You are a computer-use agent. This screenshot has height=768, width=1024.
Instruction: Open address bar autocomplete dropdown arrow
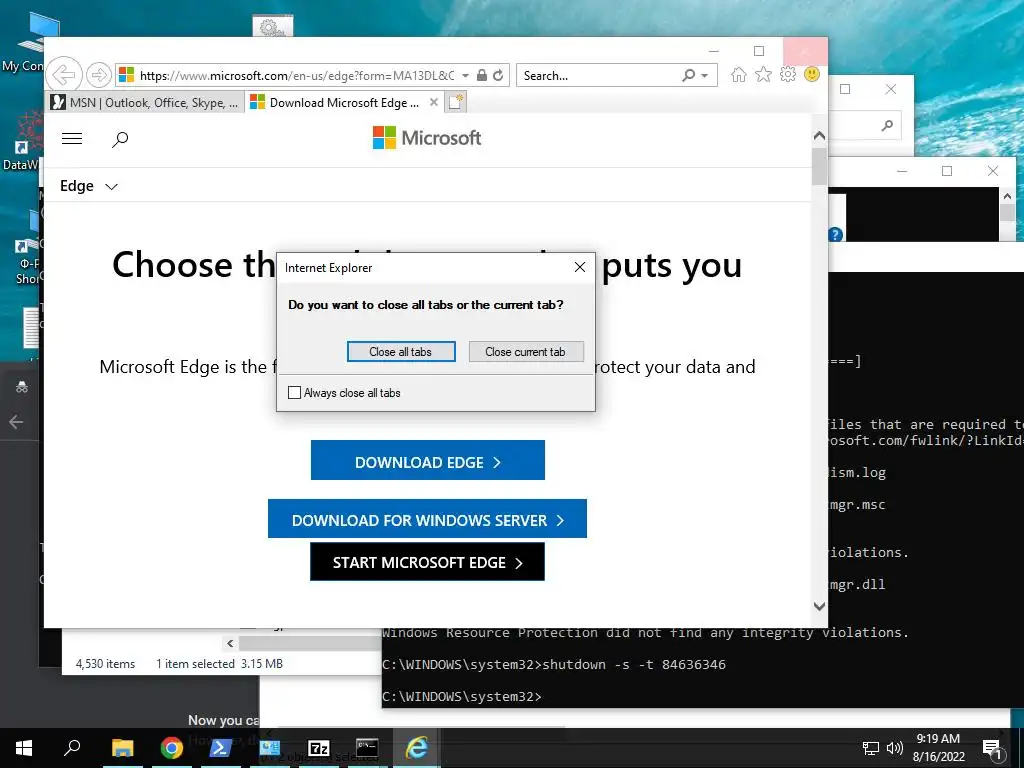[465, 76]
